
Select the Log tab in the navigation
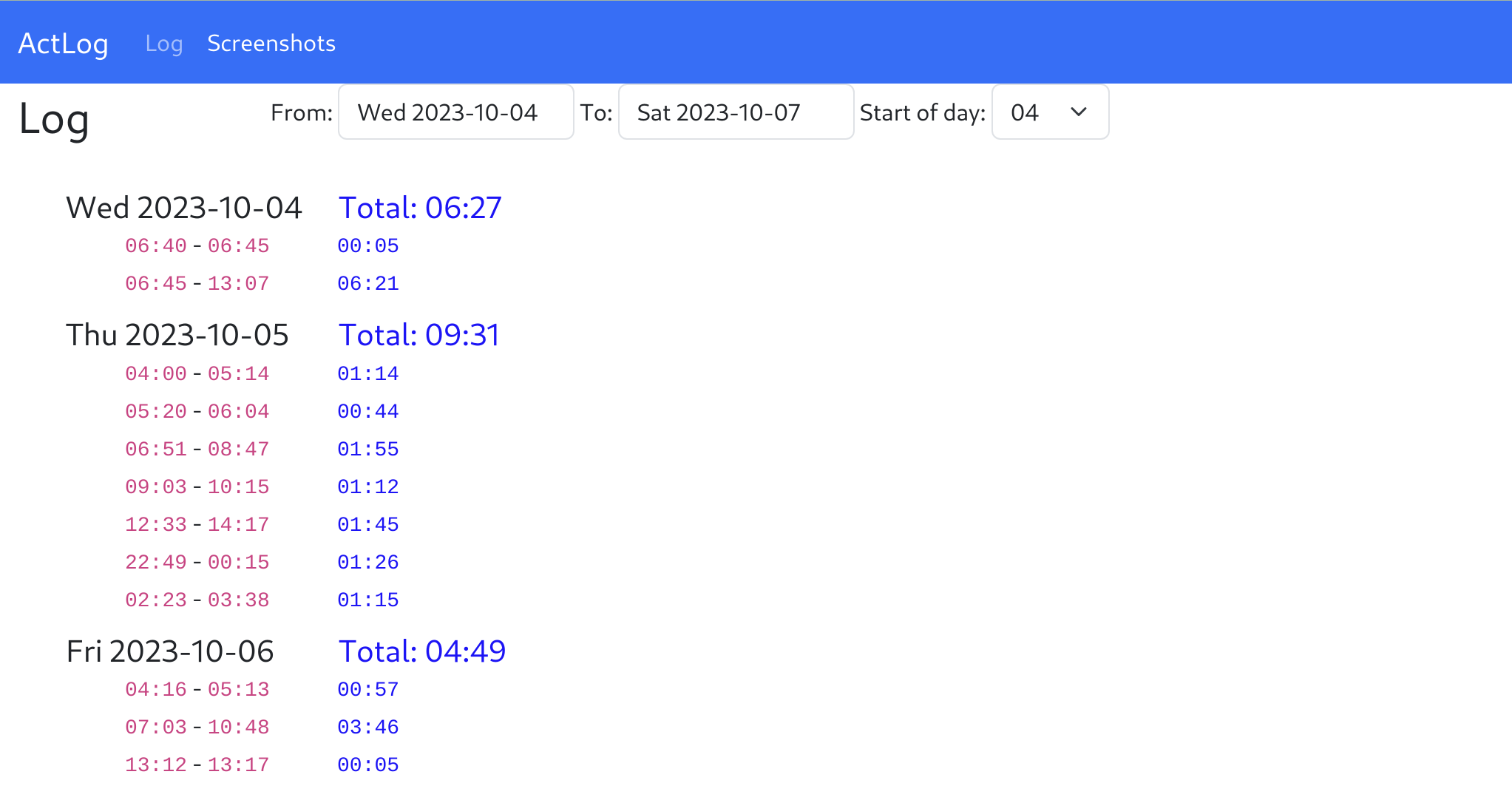[x=164, y=43]
